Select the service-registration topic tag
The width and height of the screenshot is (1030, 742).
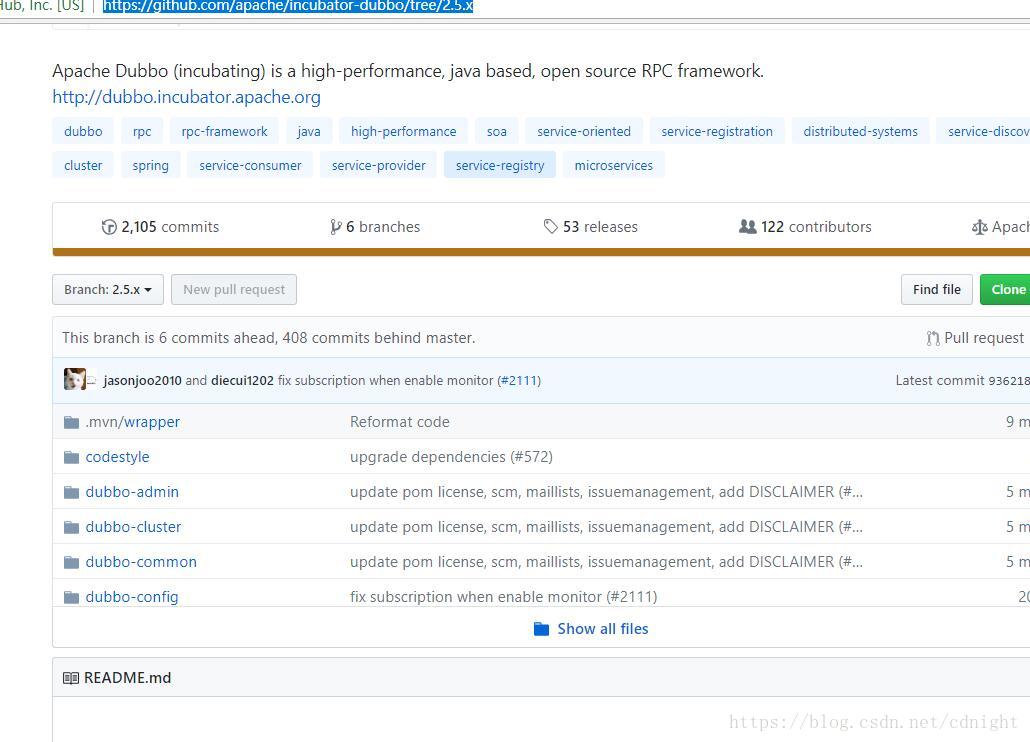pos(717,131)
